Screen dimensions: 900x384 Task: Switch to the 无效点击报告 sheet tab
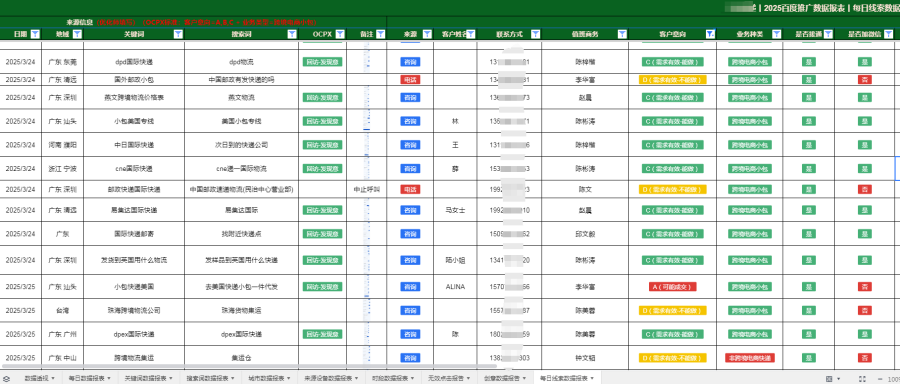(x=447, y=379)
